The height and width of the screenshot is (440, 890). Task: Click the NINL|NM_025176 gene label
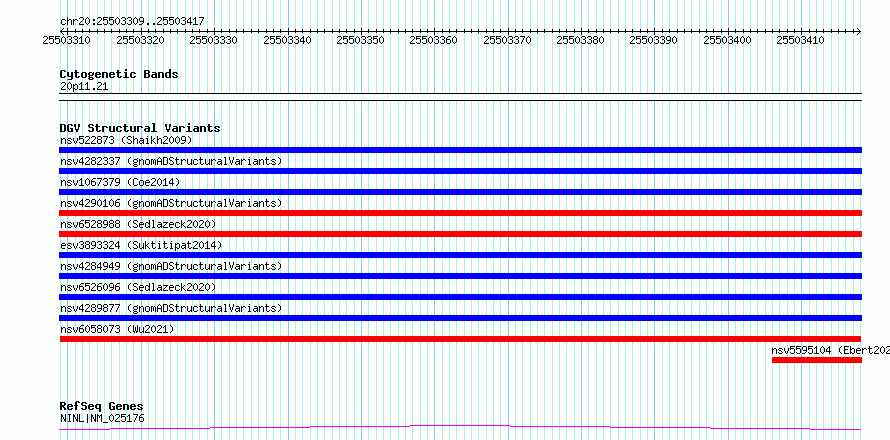(102, 418)
